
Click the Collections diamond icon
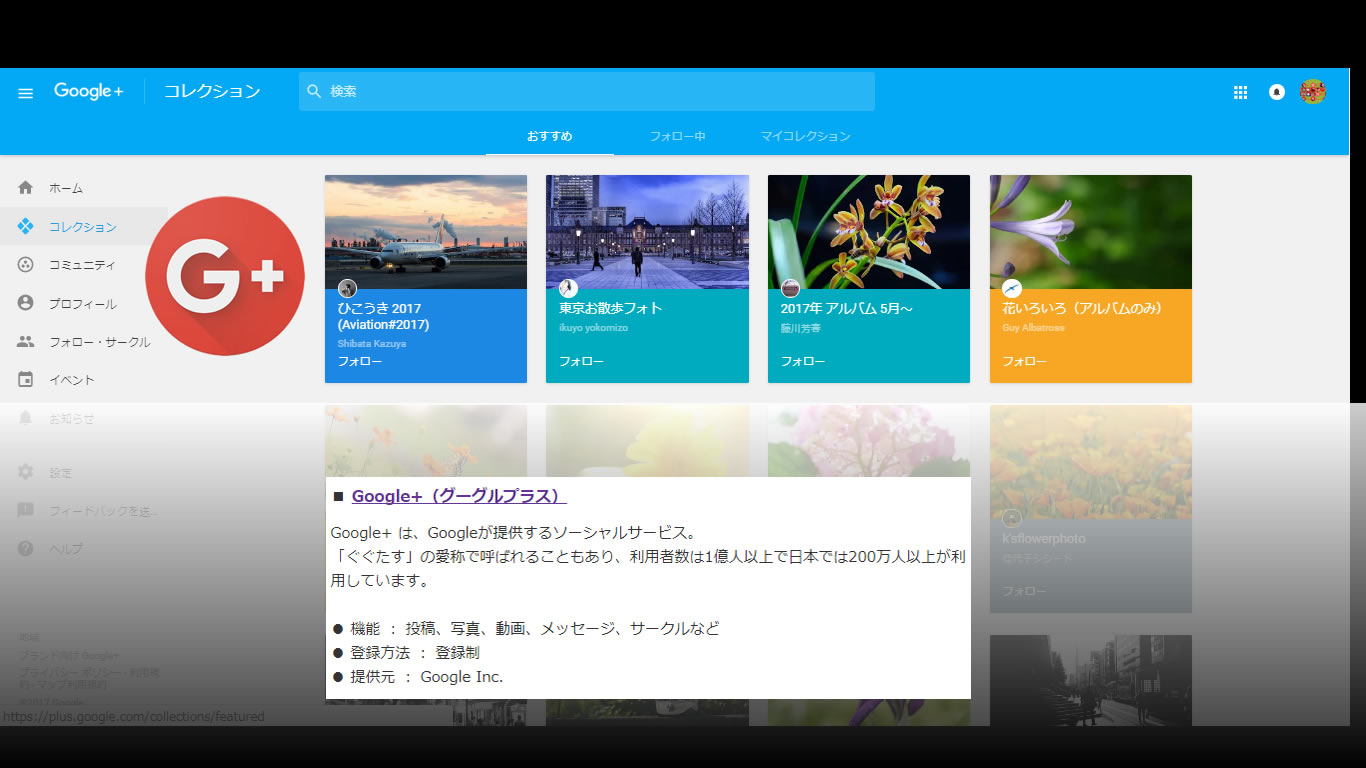(x=26, y=227)
